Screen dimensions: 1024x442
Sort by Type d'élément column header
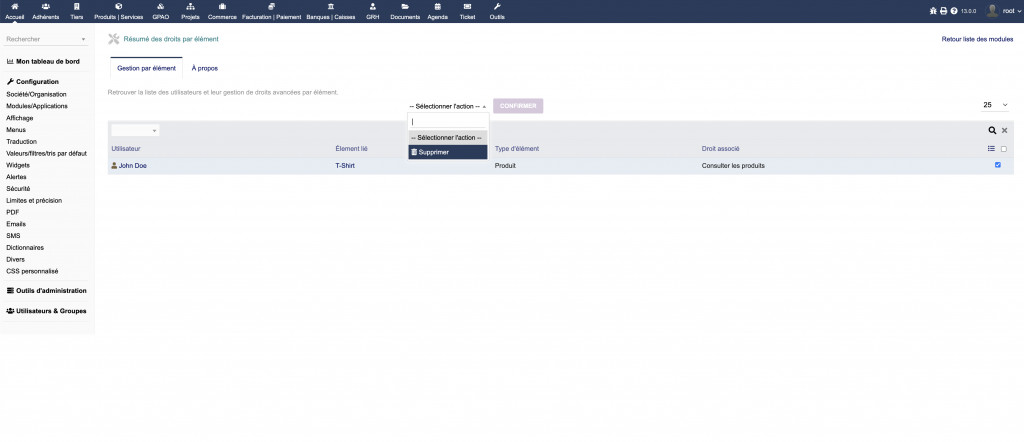[x=517, y=149]
